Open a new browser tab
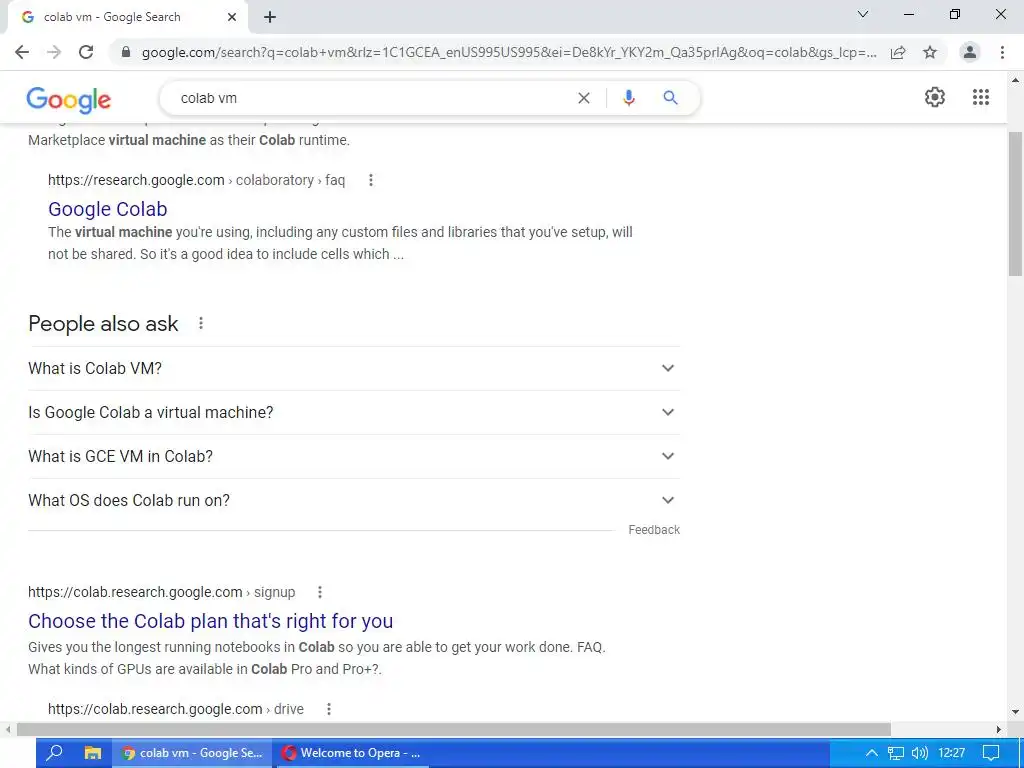Screen dimensions: 1024x768 (270, 18)
